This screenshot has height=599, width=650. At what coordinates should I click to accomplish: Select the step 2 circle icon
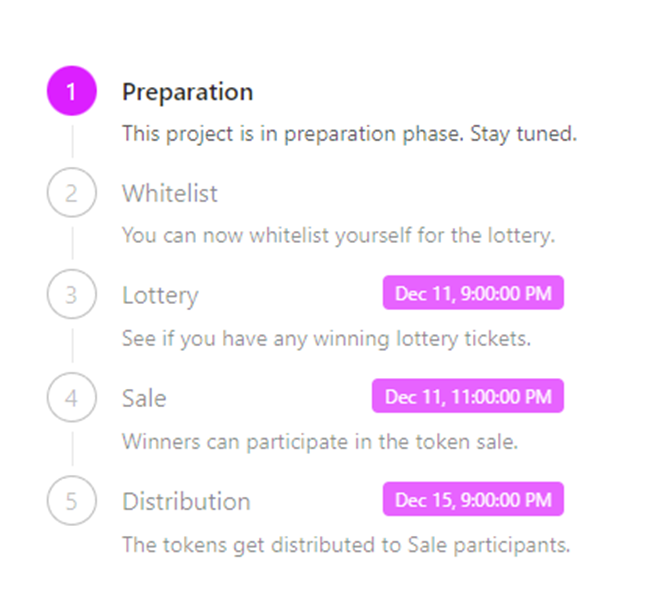click(72, 192)
